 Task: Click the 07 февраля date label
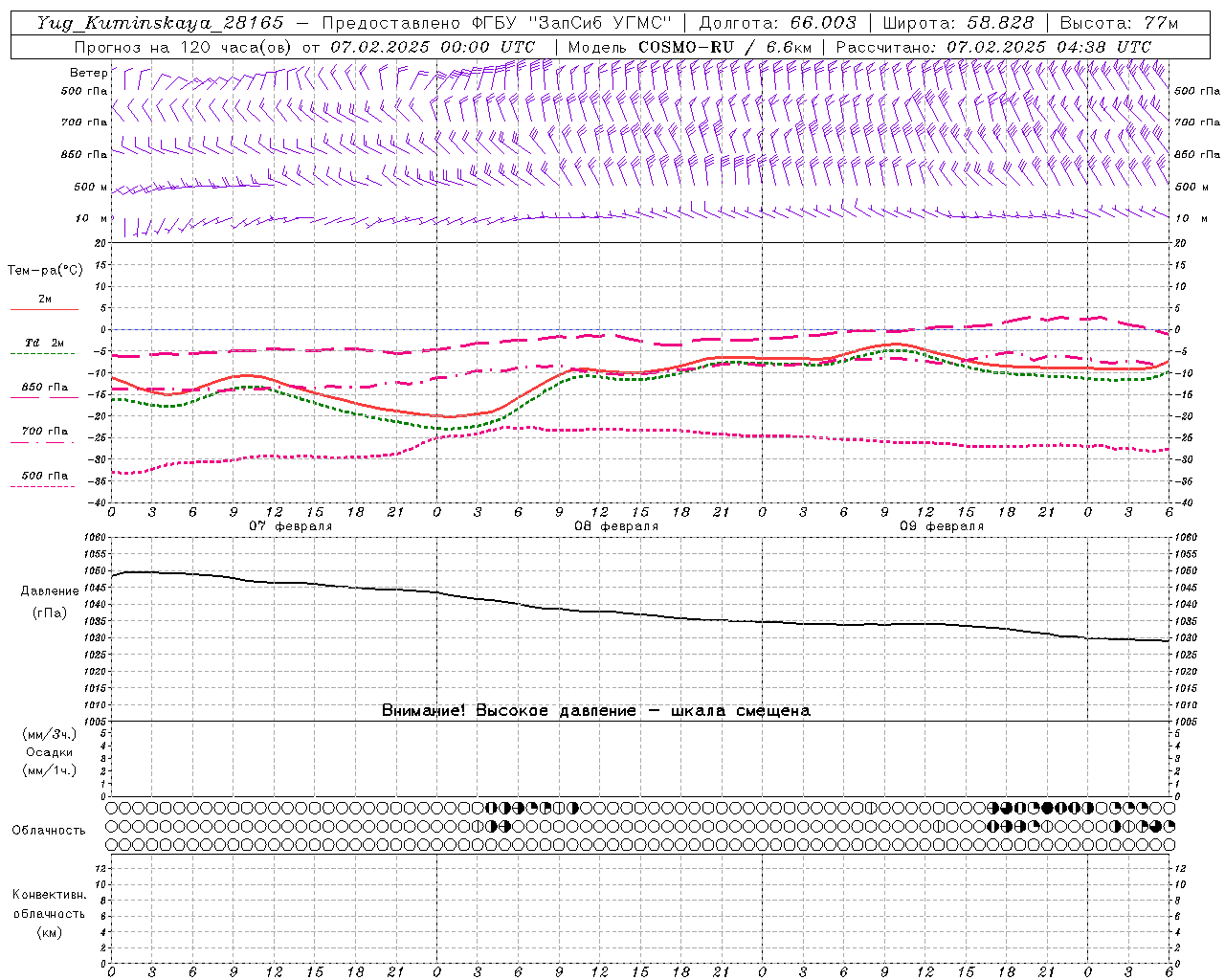pyautogui.click(x=291, y=526)
